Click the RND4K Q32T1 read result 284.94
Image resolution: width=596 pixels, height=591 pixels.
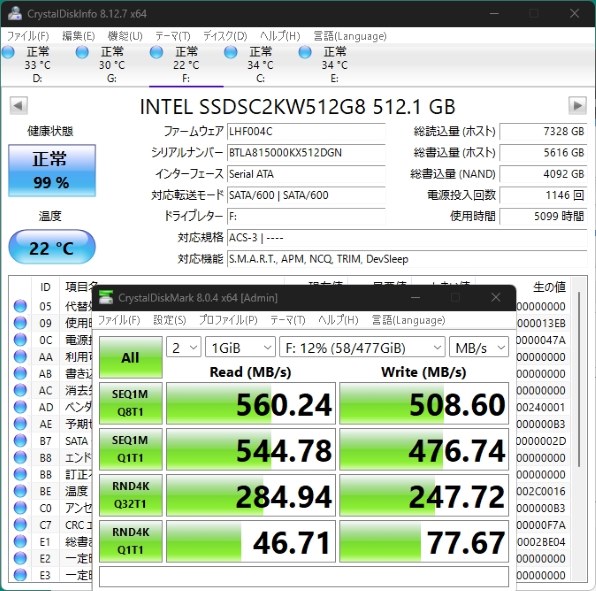[x=251, y=495]
